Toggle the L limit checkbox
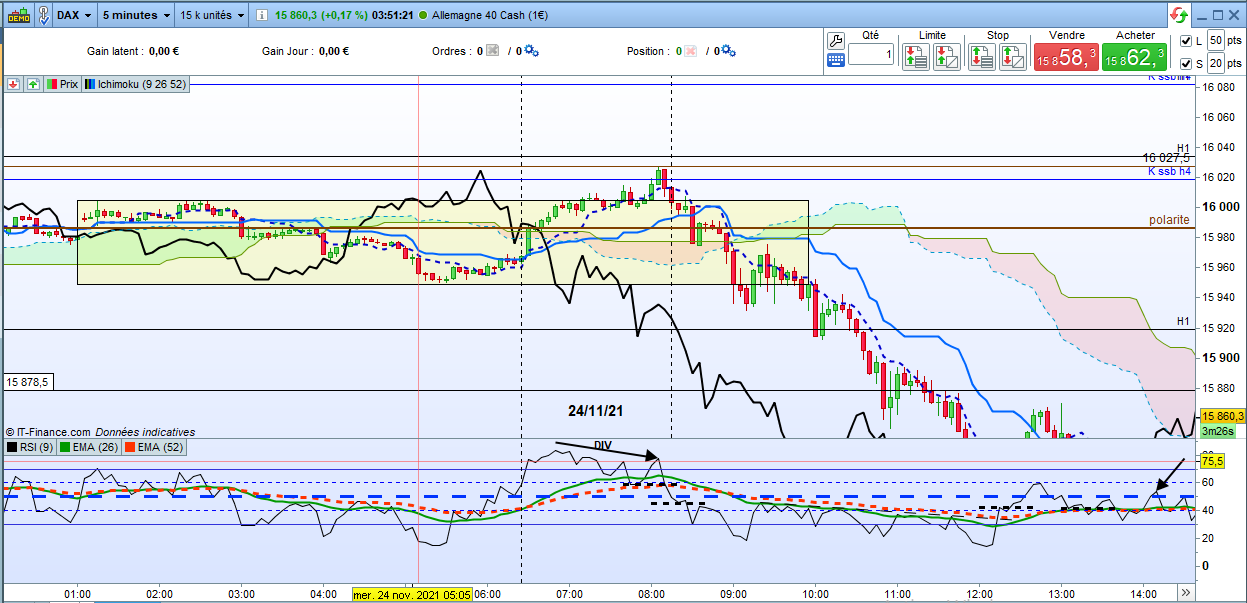 click(x=1186, y=41)
